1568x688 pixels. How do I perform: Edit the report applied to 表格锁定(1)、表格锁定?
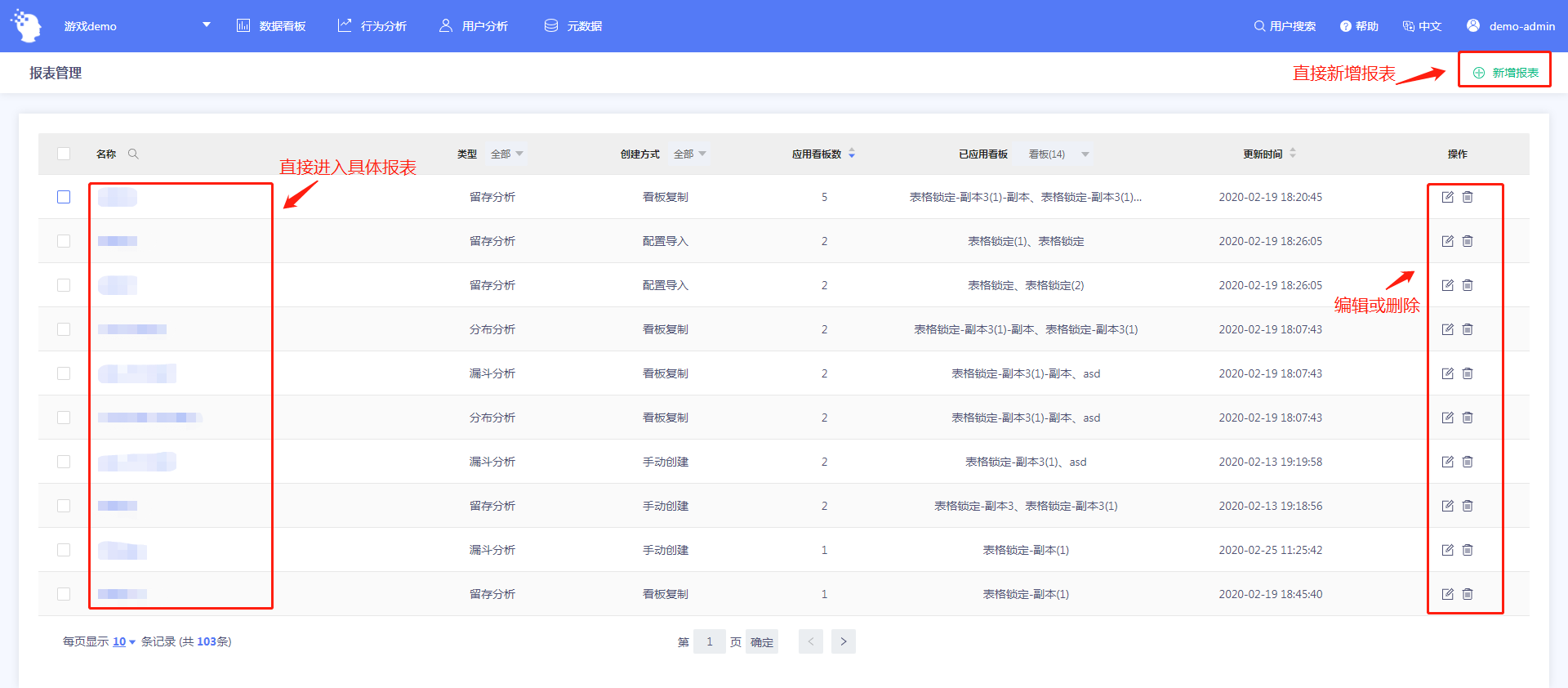1447,241
